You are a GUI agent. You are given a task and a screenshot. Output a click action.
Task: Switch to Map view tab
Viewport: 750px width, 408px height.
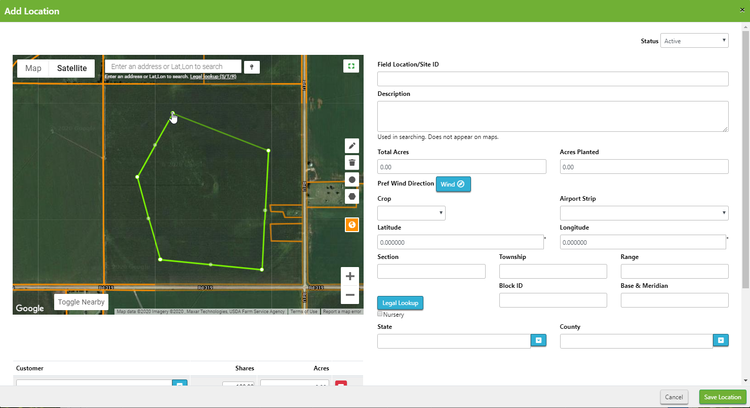pyautogui.click(x=33, y=68)
